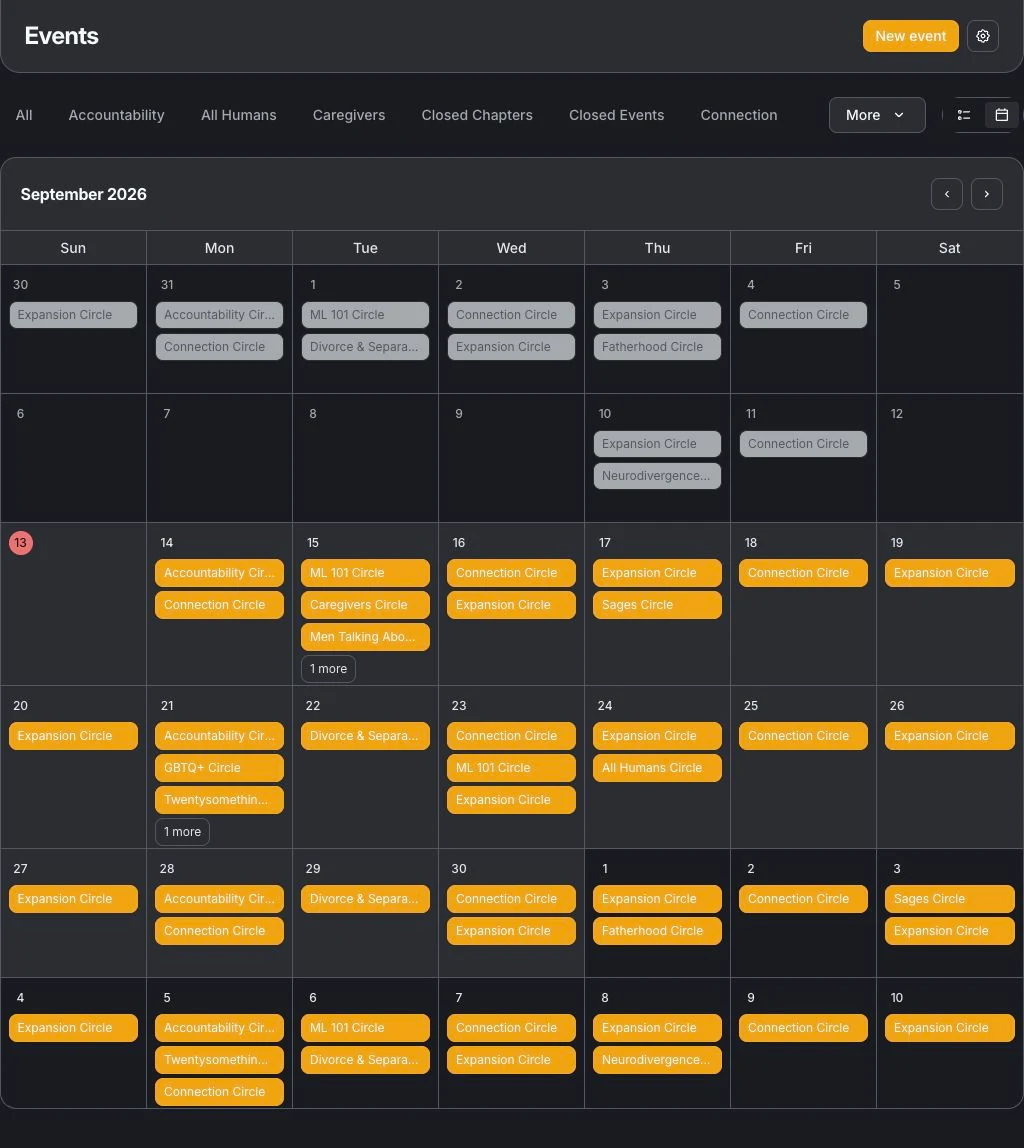The height and width of the screenshot is (1148, 1024).
Task: Open Accountability Circle on August 31
Action: point(219,315)
